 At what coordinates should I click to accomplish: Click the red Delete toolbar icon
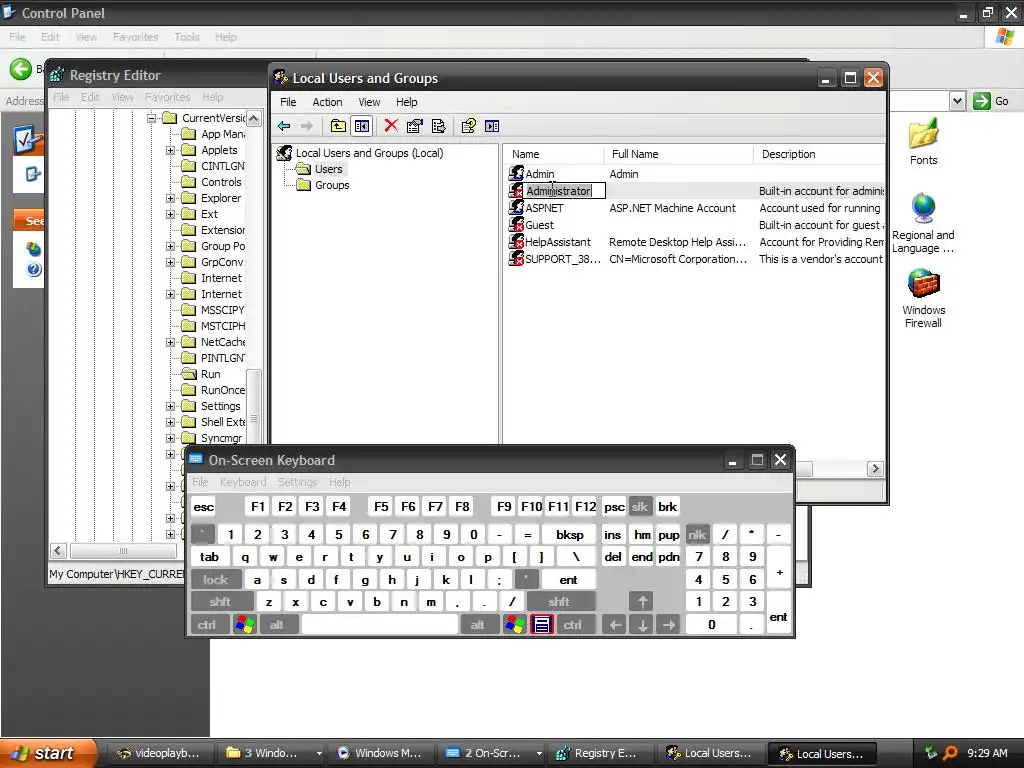coord(391,126)
